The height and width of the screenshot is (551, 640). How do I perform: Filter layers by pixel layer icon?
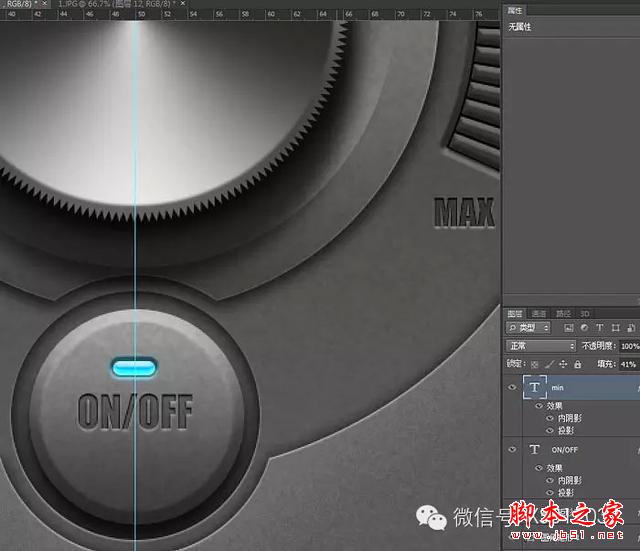click(x=569, y=328)
